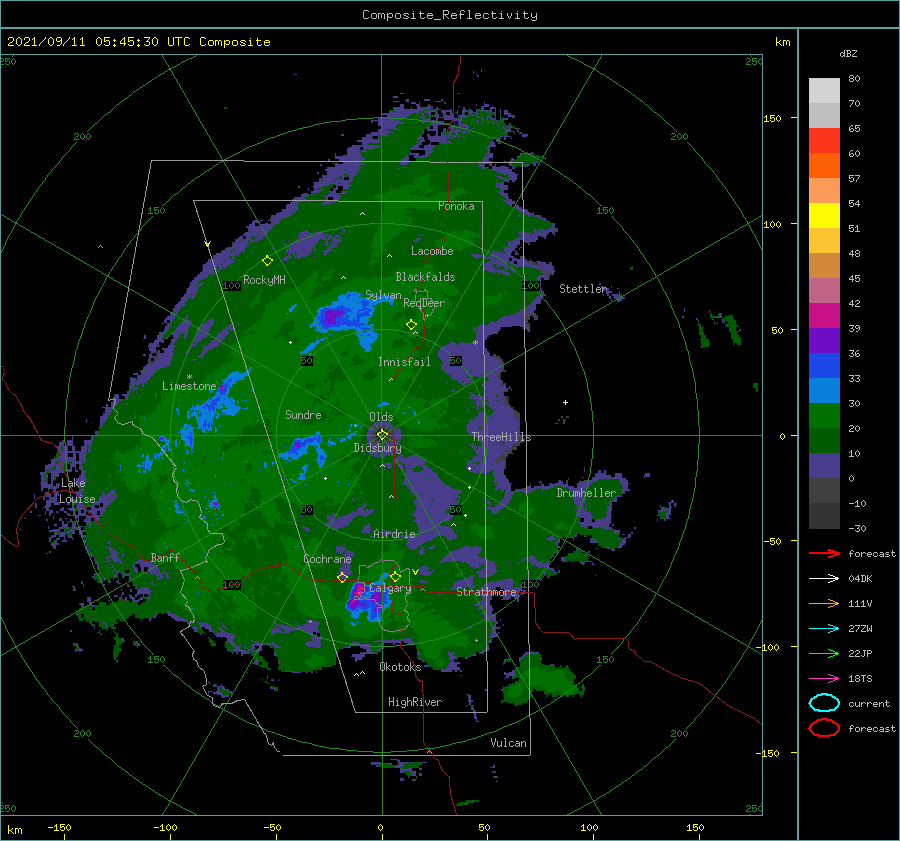
Task: Click the purple 39-36 dBZ swatch
Action: (824, 341)
